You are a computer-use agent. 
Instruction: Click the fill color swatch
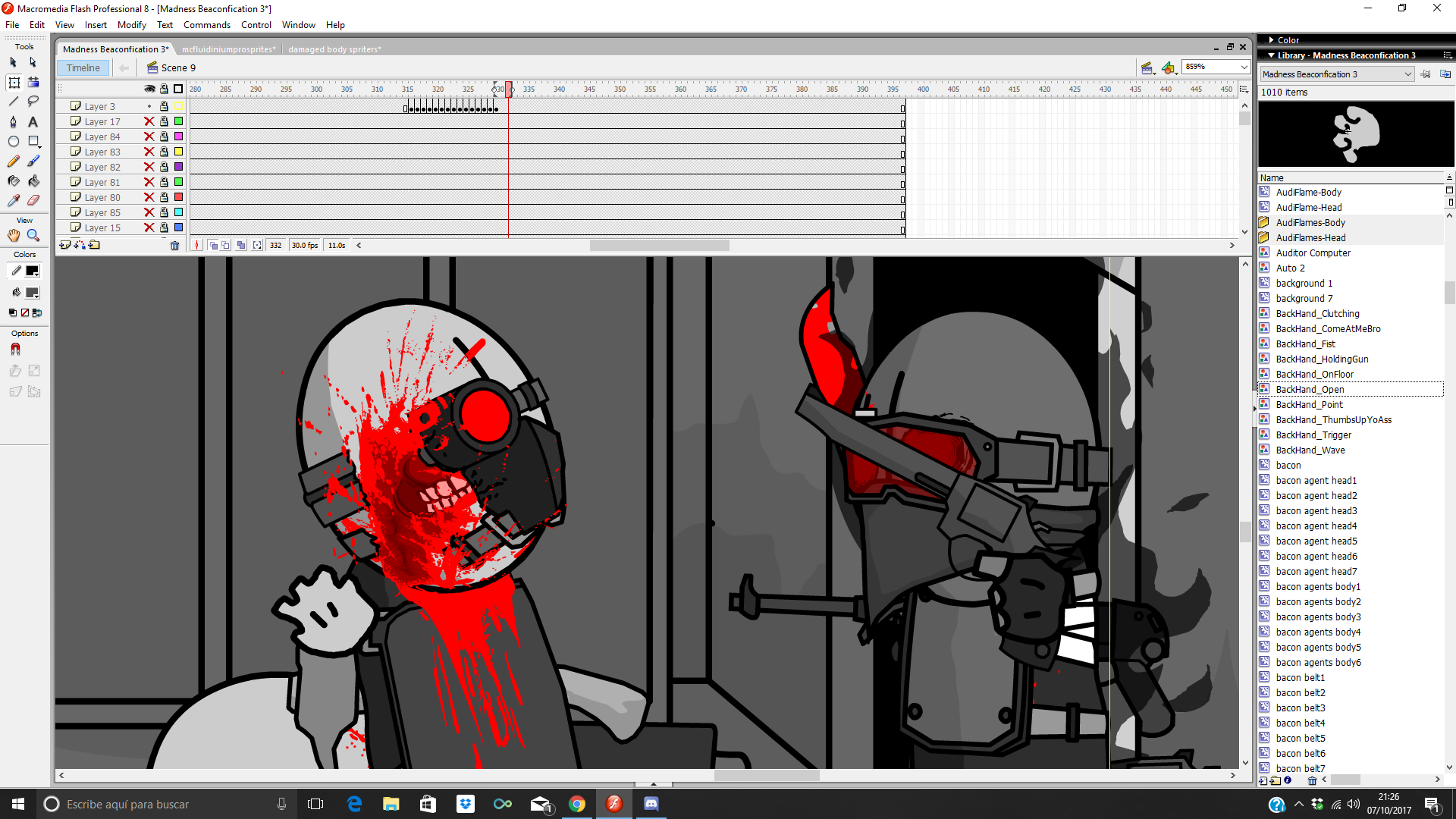point(32,293)
